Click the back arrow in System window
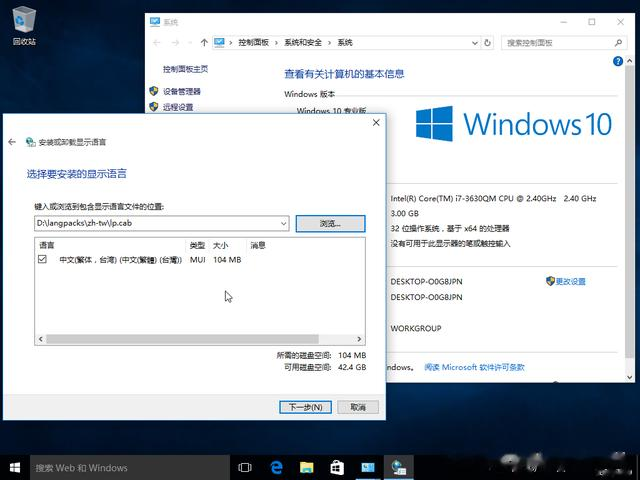The image size is (640, 480). click(x=157, y=42)
